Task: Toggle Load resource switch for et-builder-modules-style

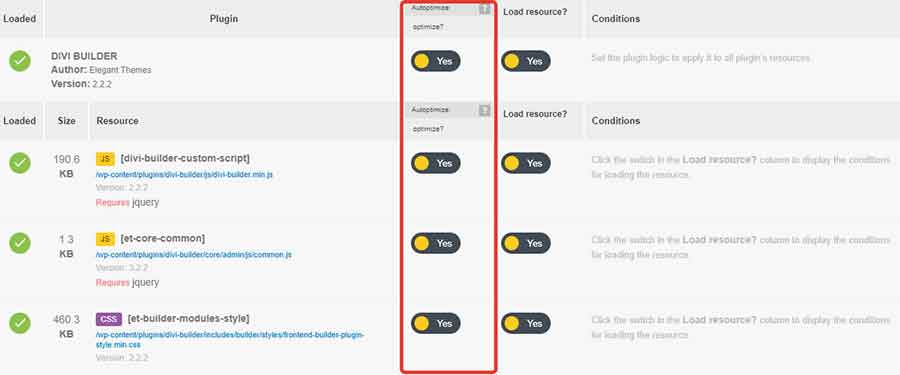Action: click(526, 323)
